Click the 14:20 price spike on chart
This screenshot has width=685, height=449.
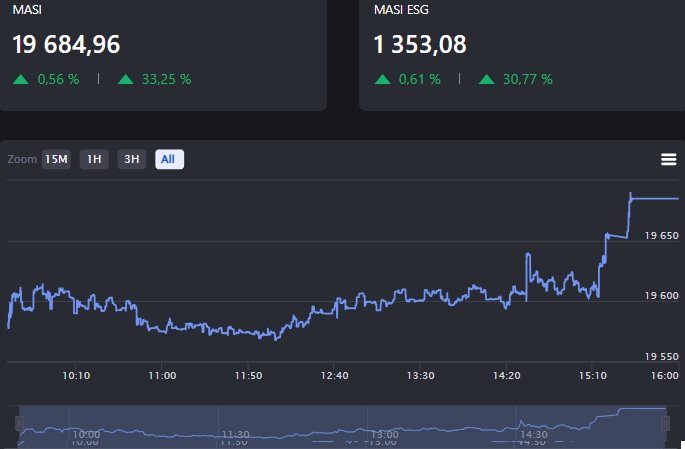tap(527, 257)
